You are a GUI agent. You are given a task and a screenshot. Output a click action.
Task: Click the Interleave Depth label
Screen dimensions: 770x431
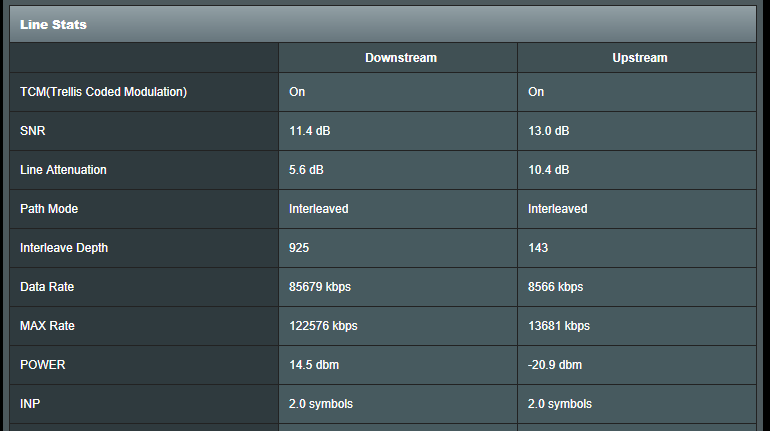62,248
